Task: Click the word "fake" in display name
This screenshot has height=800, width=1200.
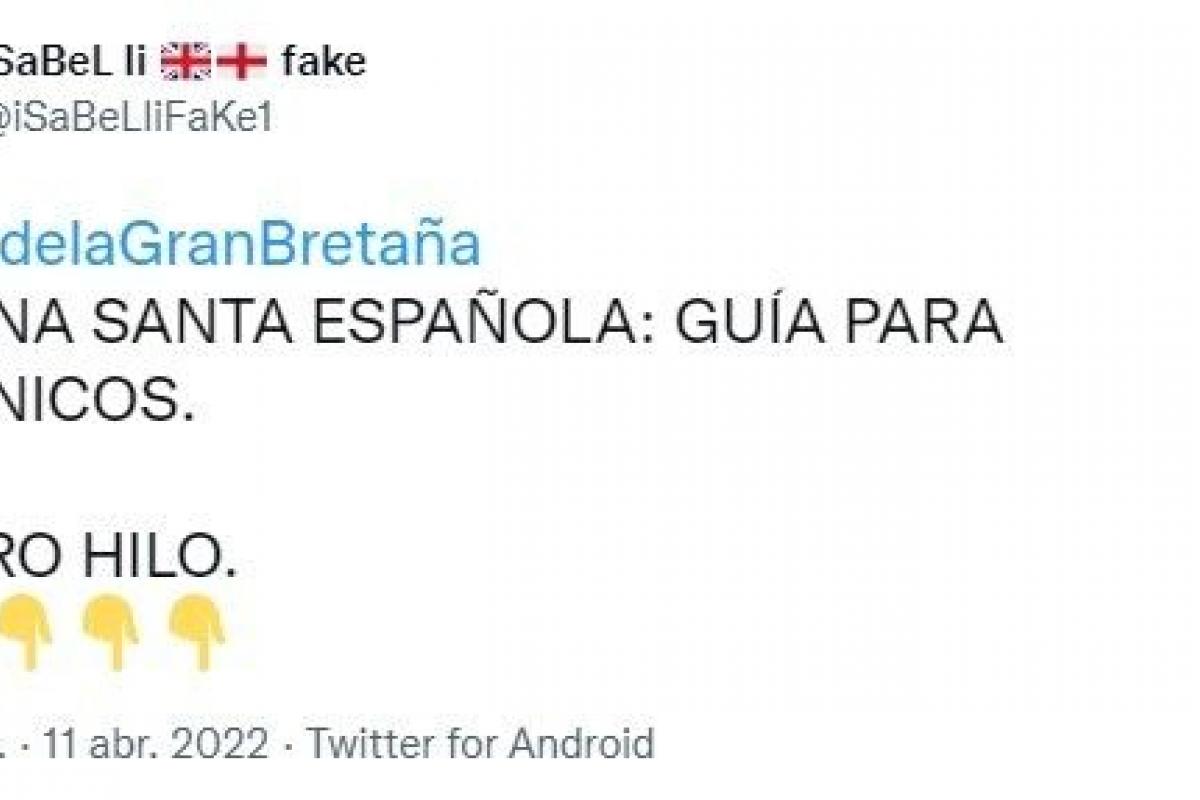Action: tap(324, 63)
